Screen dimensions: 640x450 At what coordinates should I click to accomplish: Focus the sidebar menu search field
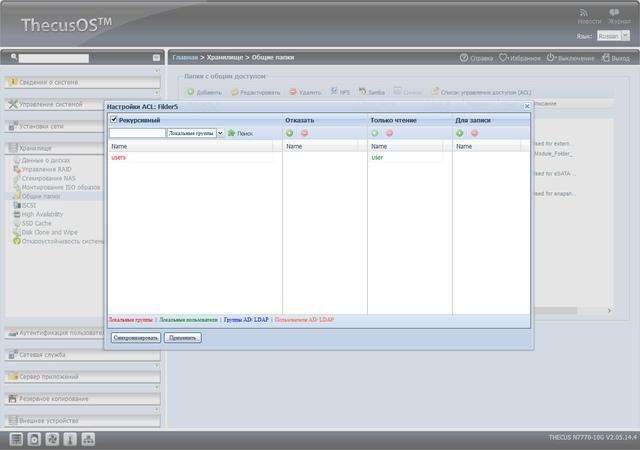pos(53,58)
